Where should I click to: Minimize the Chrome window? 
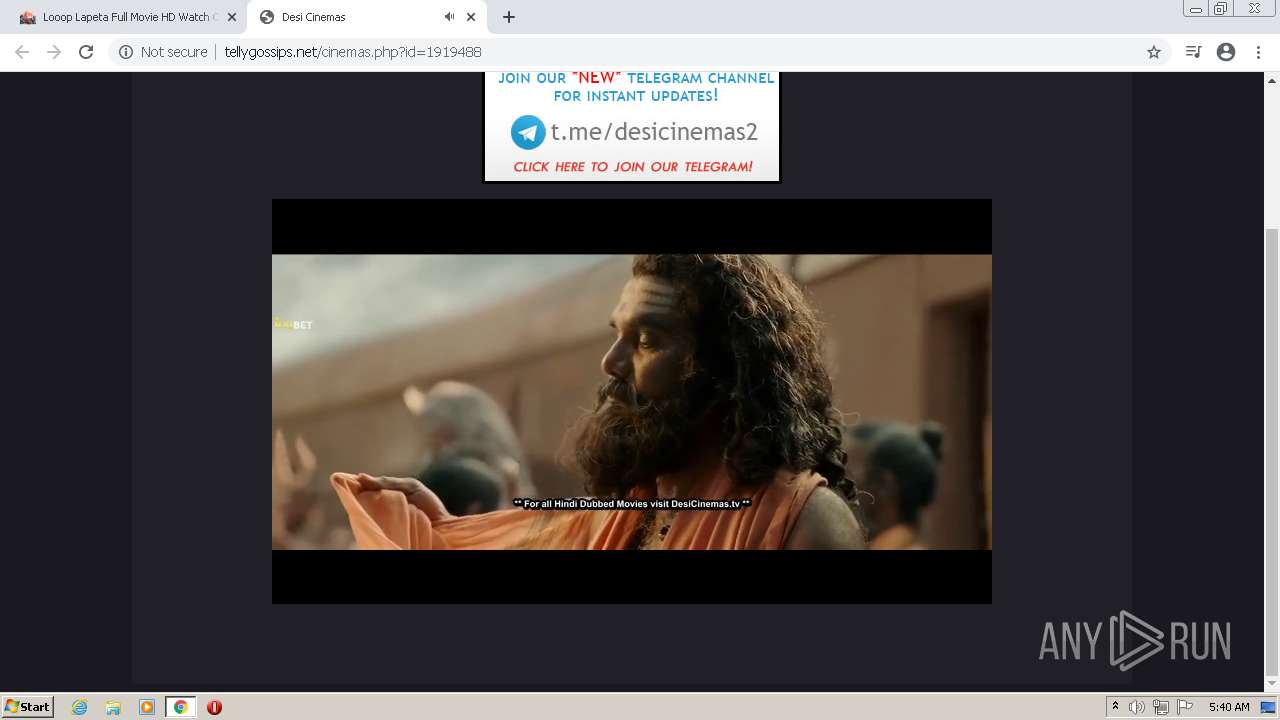pos(1196,9)
